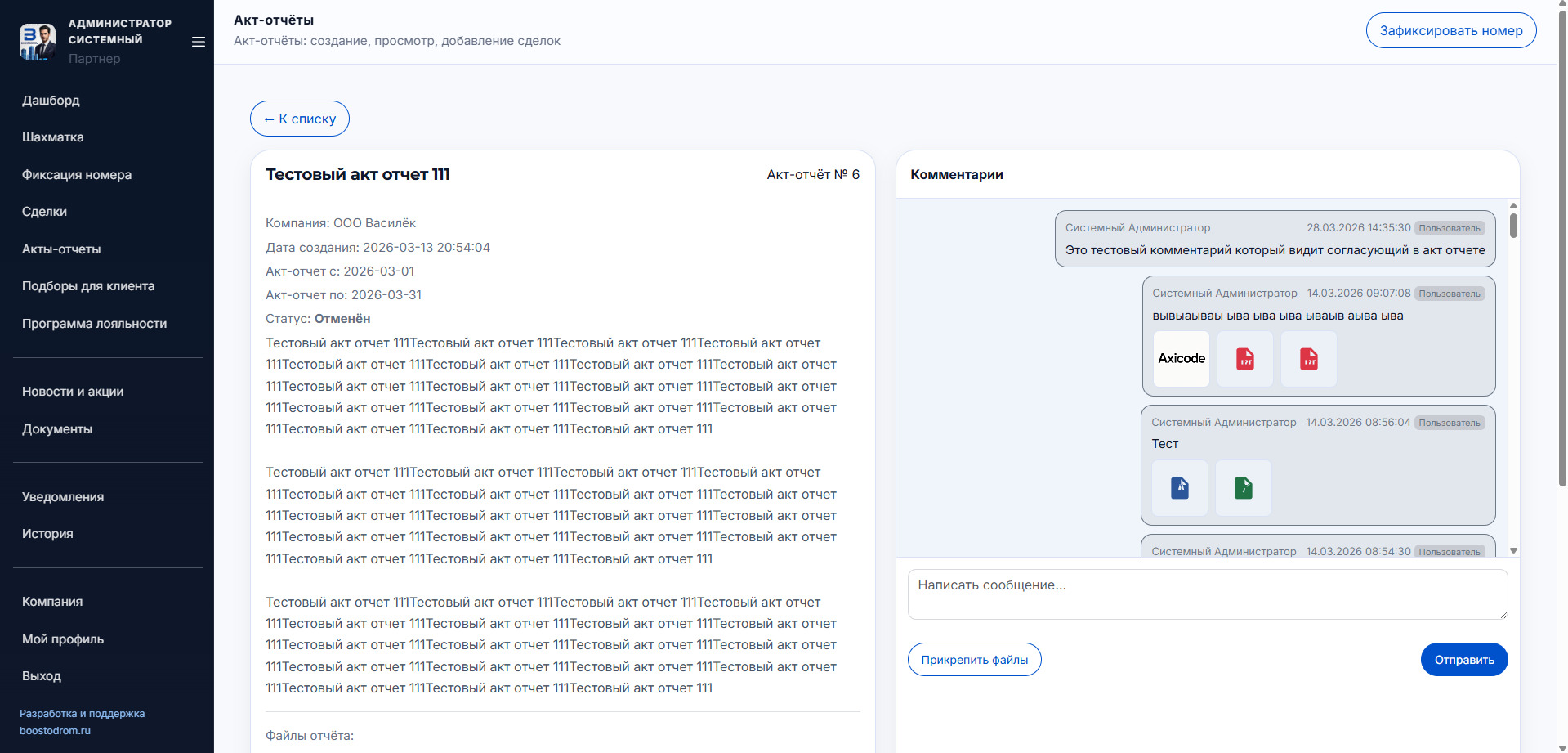Focus the Написать сообщение text field

tap(1207, 594)
